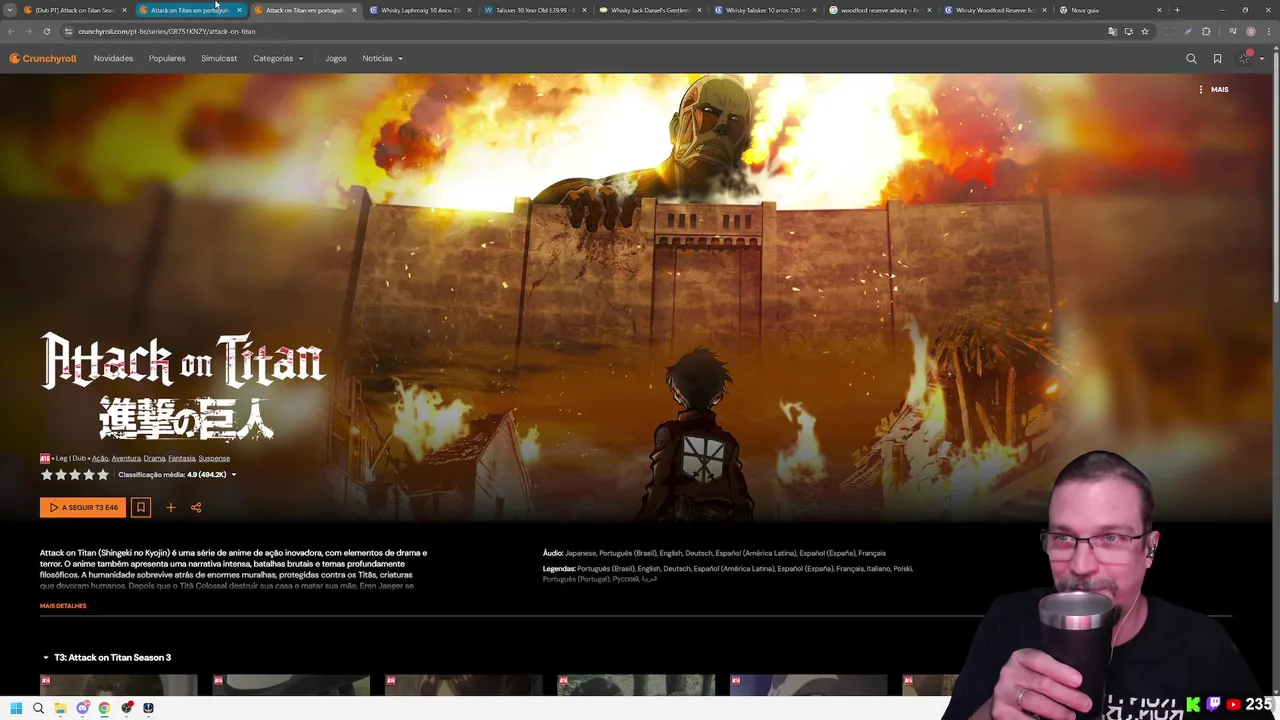1280x720 pixels.
Task: Switch to the woodford reserve whisky tab
Action: (x=880, y=10)
